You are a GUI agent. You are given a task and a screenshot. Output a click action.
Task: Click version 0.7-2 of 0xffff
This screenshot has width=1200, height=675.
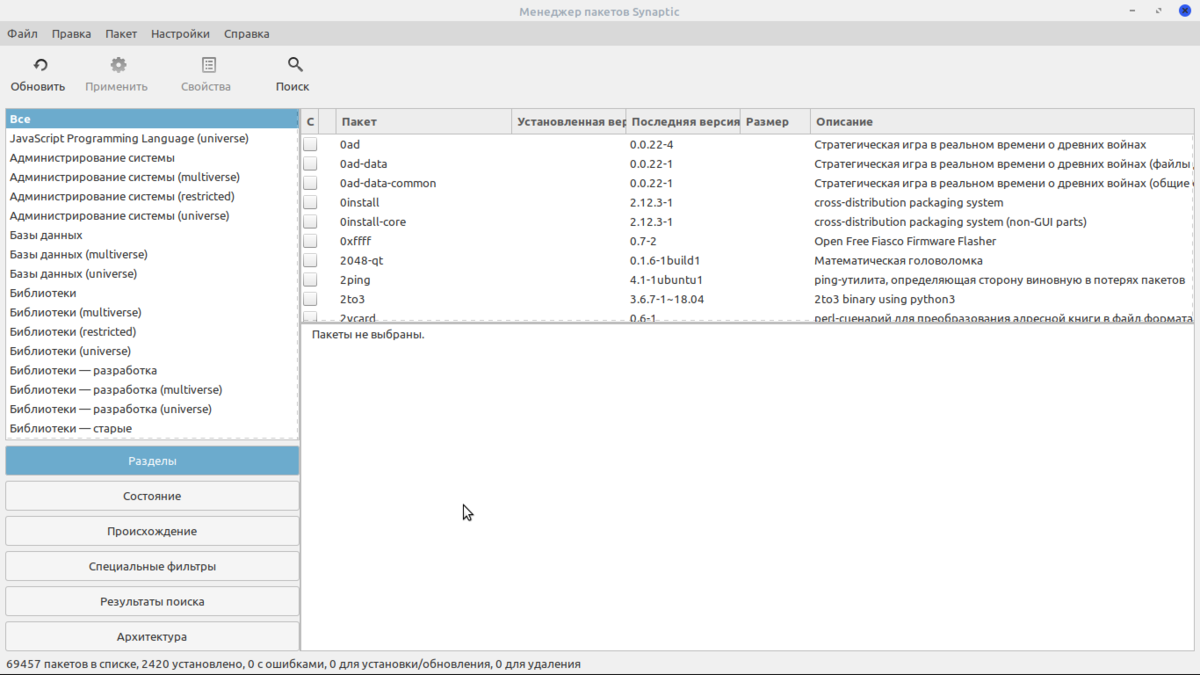point(643,241)
